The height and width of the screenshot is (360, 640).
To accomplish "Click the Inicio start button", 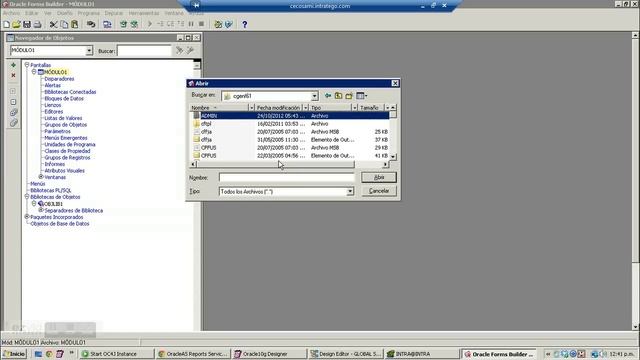I will [14, 354].
